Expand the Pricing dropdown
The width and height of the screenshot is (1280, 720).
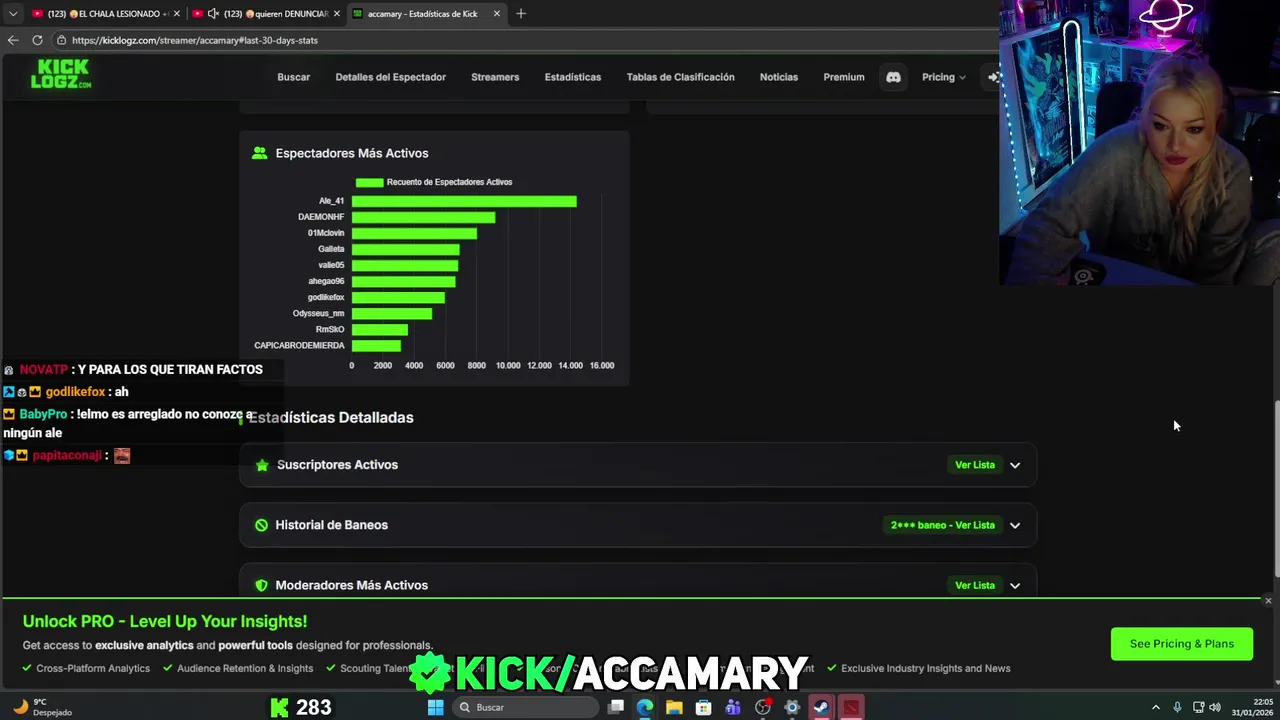943,77
